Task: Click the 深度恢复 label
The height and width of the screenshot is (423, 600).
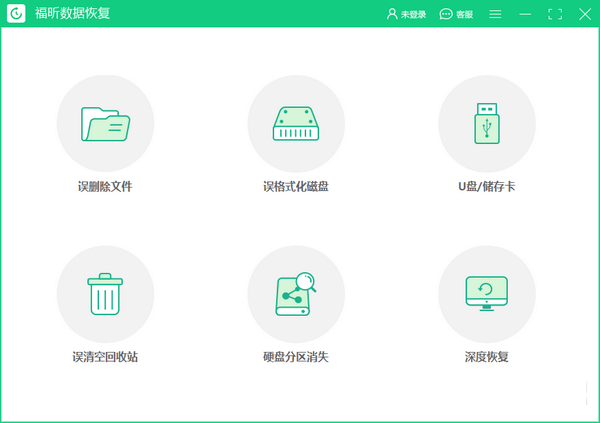Action: point(486,357)
